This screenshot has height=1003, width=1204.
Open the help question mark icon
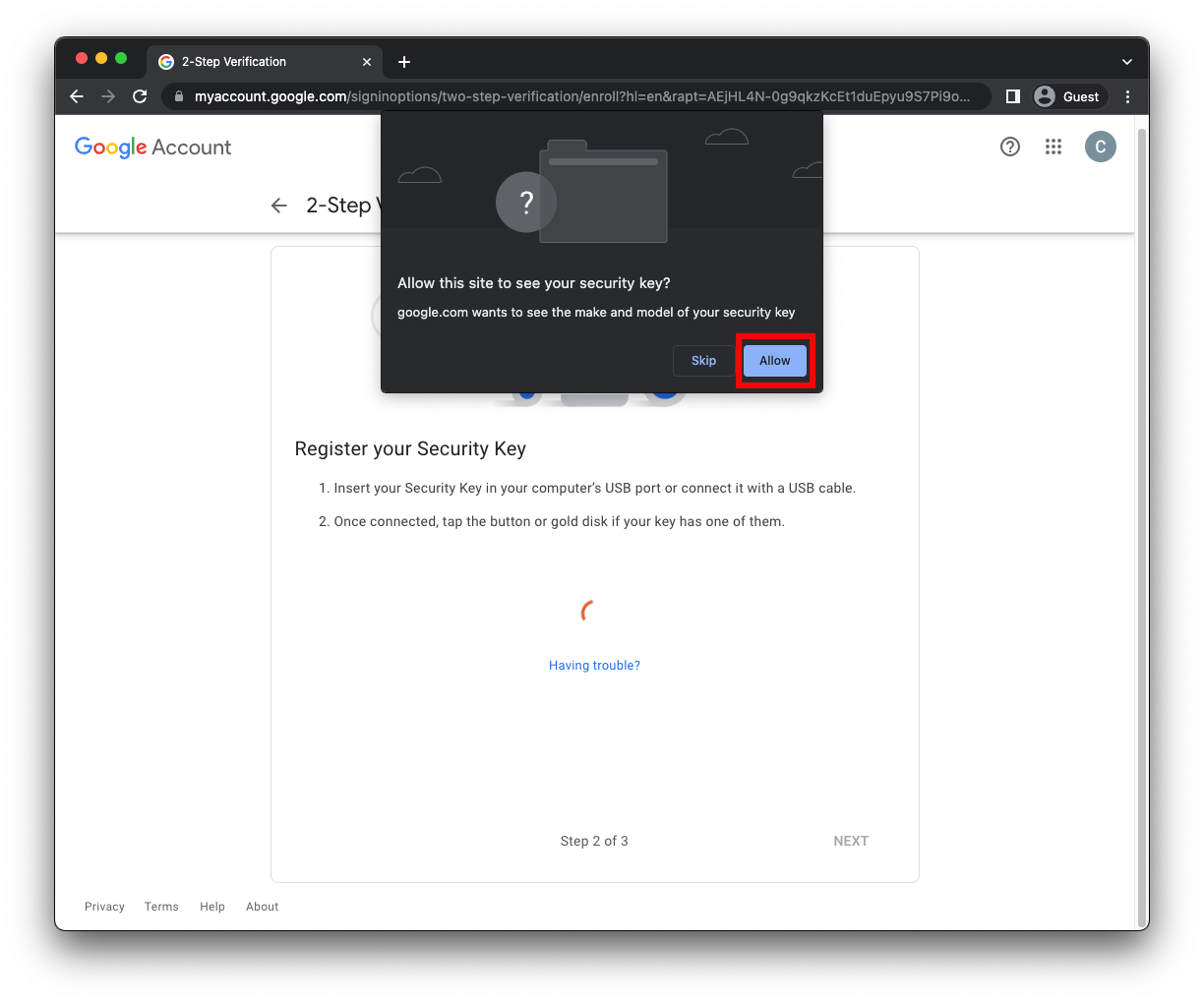[1010, 147]
